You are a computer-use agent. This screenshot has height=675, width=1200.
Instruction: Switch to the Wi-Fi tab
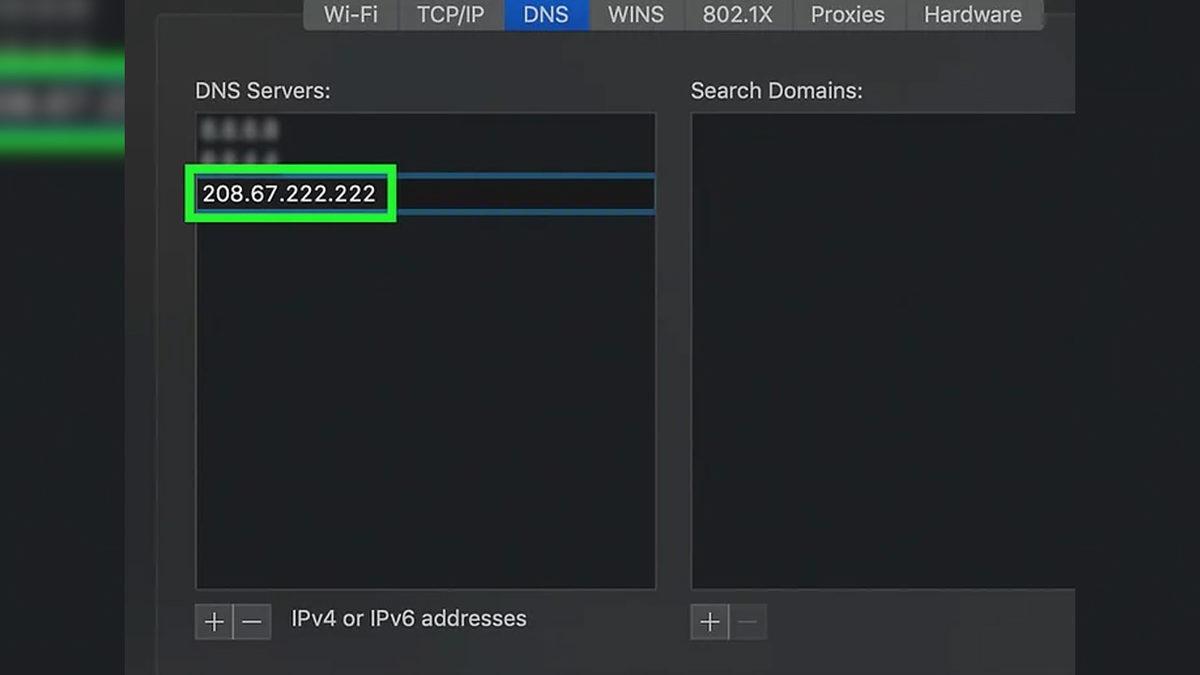352,15
